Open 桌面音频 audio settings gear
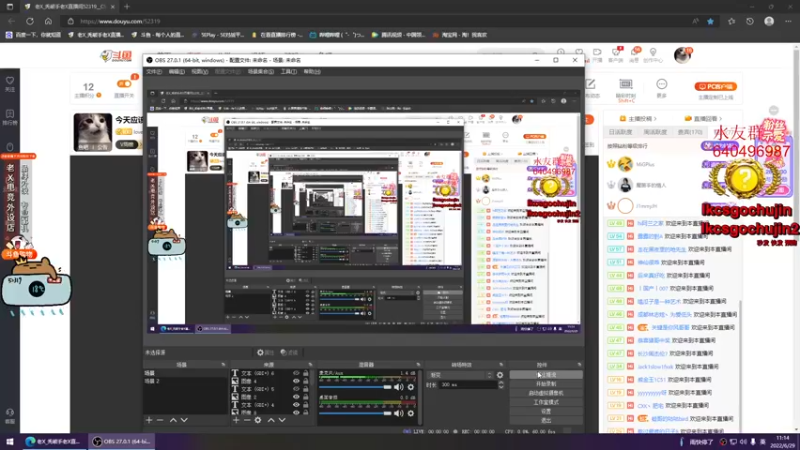This screenshot has width=800, height=450. [411, 413]
